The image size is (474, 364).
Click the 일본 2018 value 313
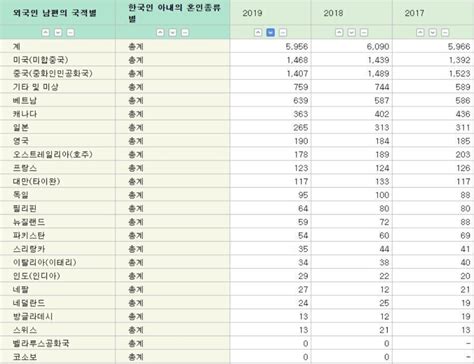[x=382, y=127]
